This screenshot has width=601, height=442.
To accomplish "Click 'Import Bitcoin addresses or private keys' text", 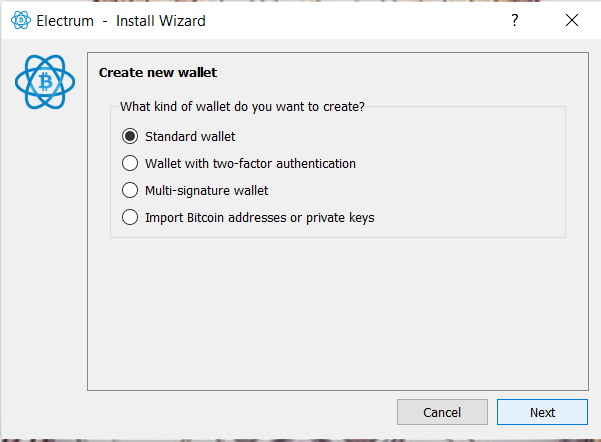I will click(259, 218).
